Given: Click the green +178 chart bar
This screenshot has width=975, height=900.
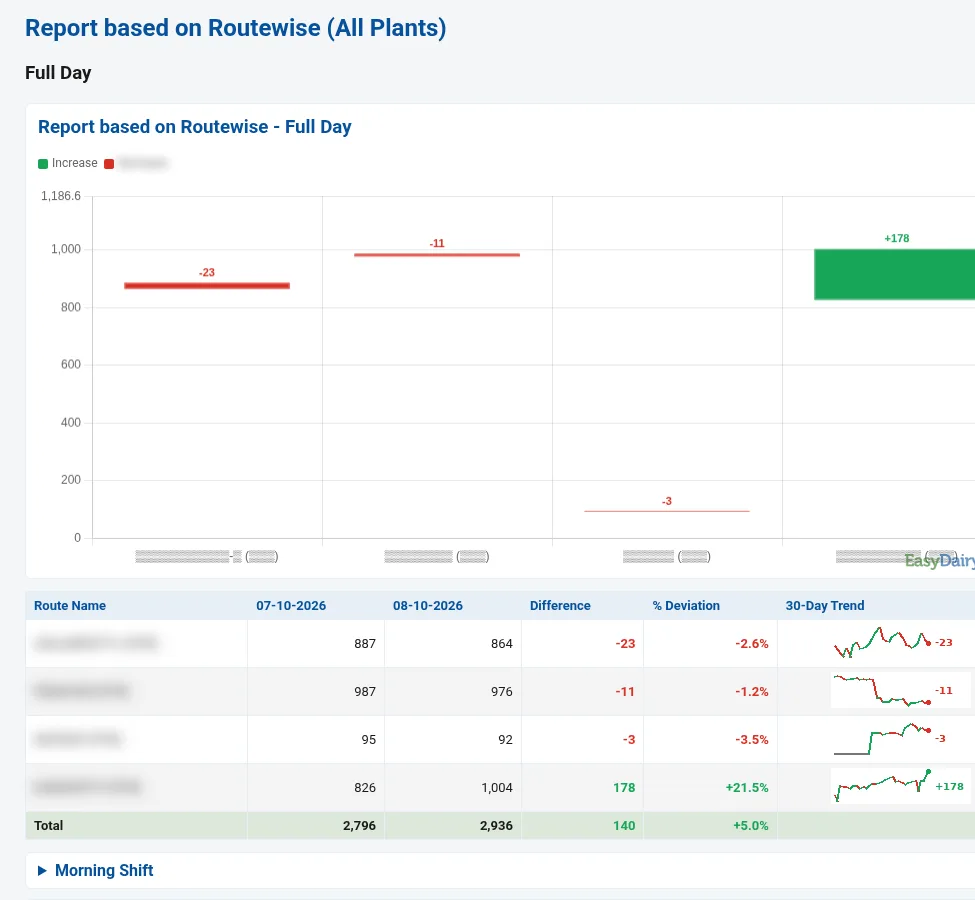Looking at the screenshot, I should click(x=894, y=274).
